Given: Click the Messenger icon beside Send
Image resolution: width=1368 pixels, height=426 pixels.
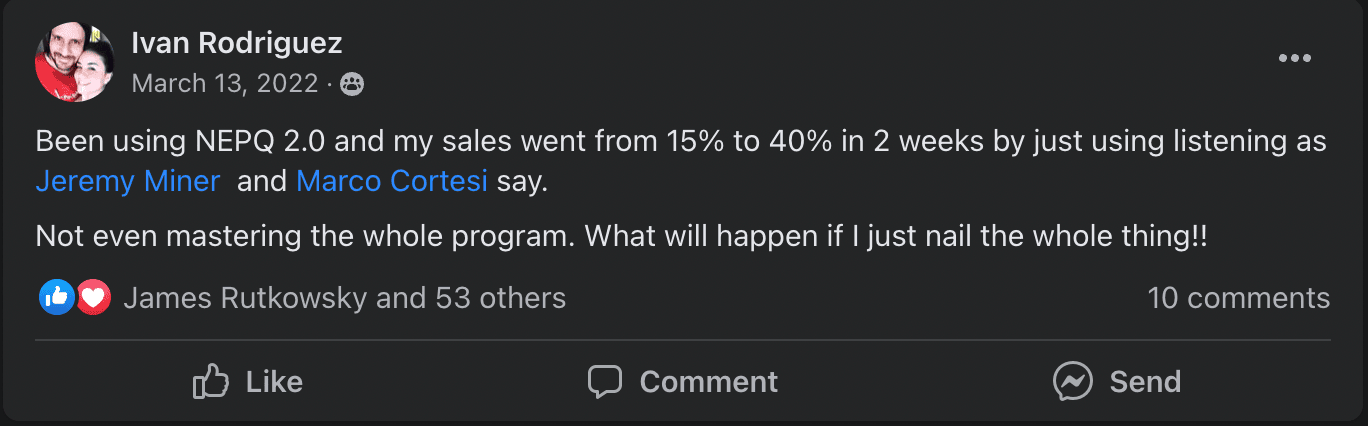Looking at the screenshot, I should click(x=1072, y=381).
